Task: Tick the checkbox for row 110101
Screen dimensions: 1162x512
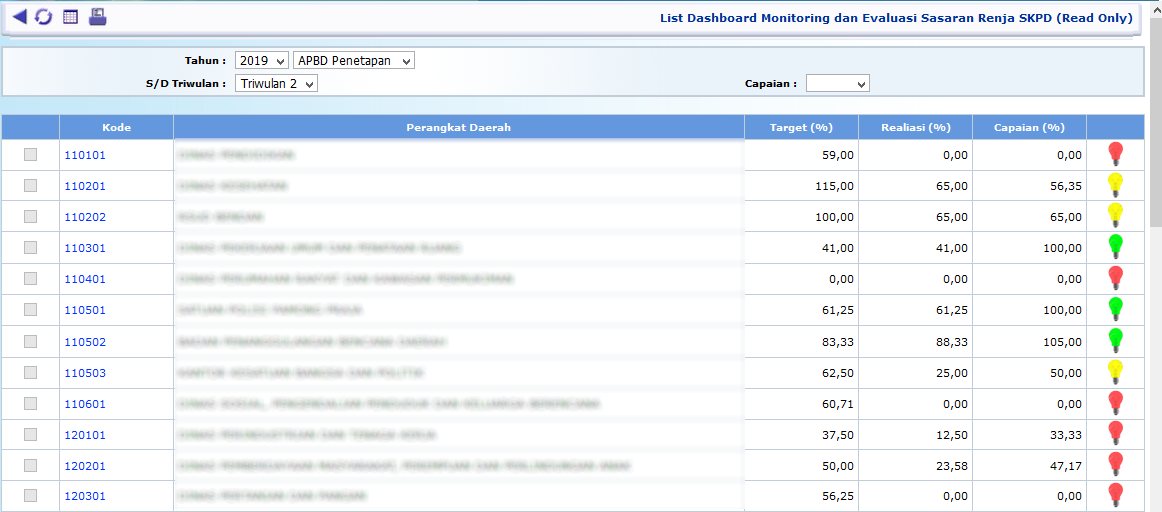Action: point(30,155)
